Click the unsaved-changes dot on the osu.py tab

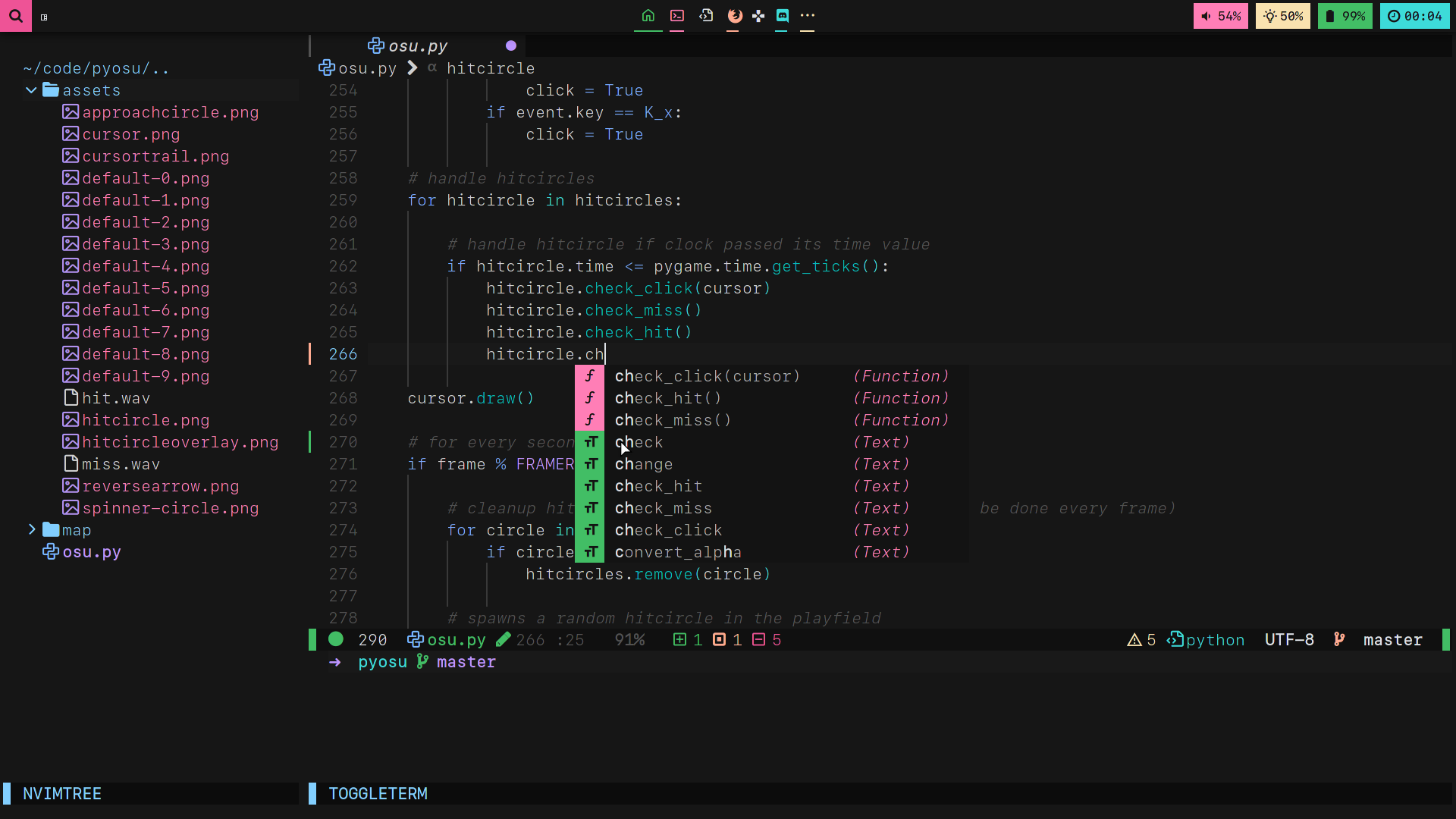click(x=511, y=46)
